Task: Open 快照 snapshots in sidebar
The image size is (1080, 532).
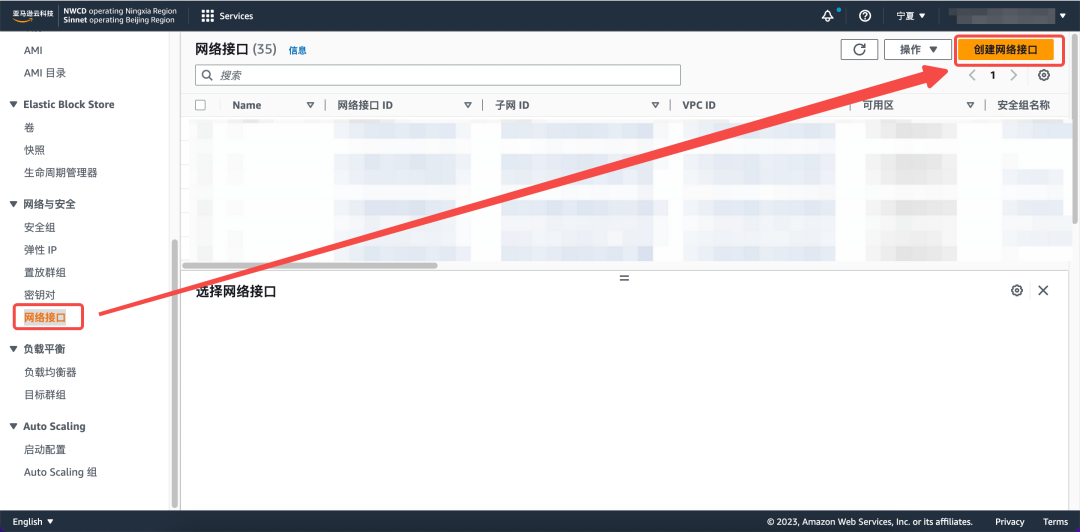Action: [34, 150]
